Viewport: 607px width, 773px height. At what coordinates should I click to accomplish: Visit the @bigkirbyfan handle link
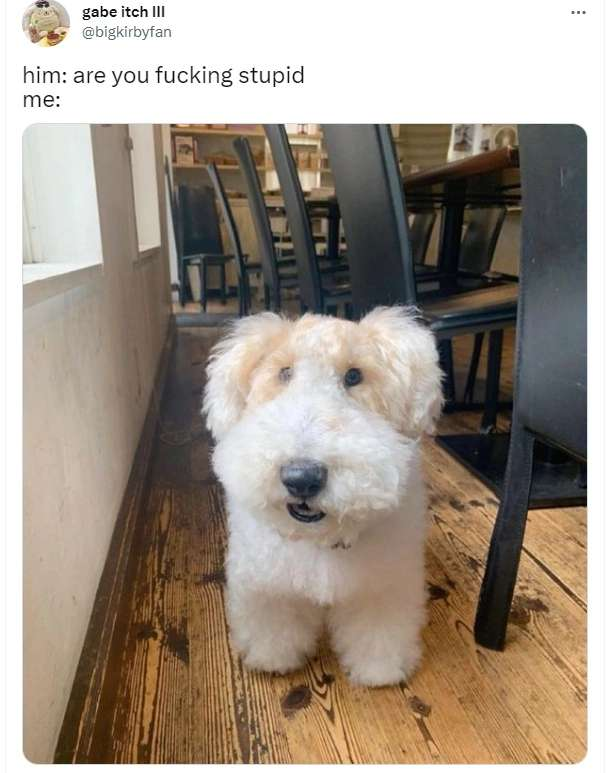[x=127, y=32]
